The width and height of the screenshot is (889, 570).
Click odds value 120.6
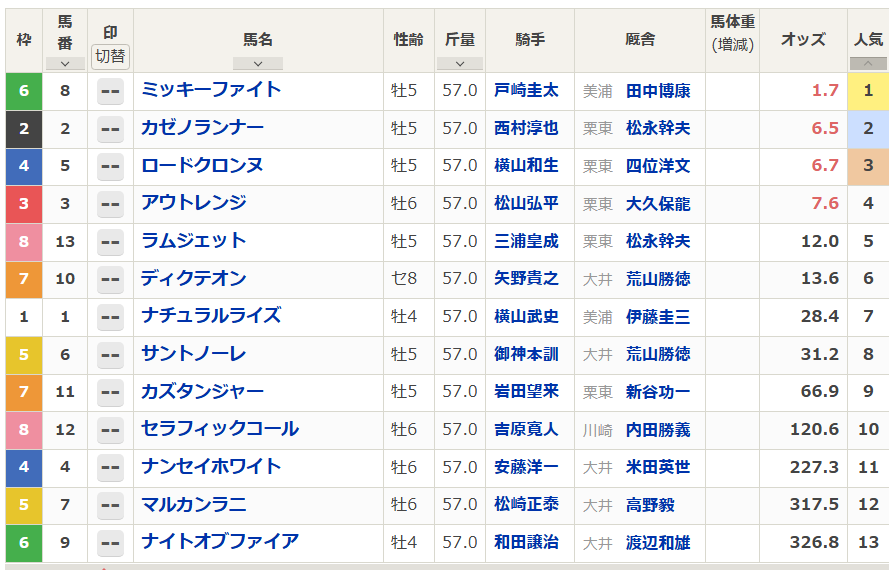[x=814, y=429]
